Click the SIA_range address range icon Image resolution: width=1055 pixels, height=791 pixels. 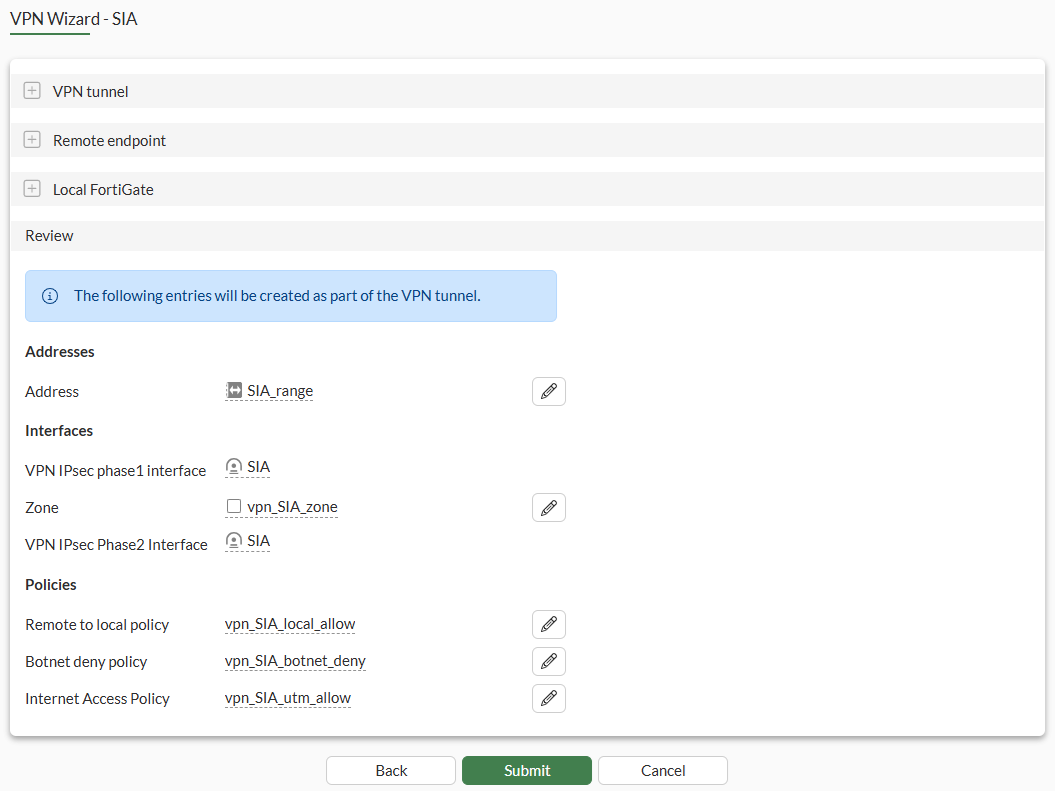tap(233, 390)
